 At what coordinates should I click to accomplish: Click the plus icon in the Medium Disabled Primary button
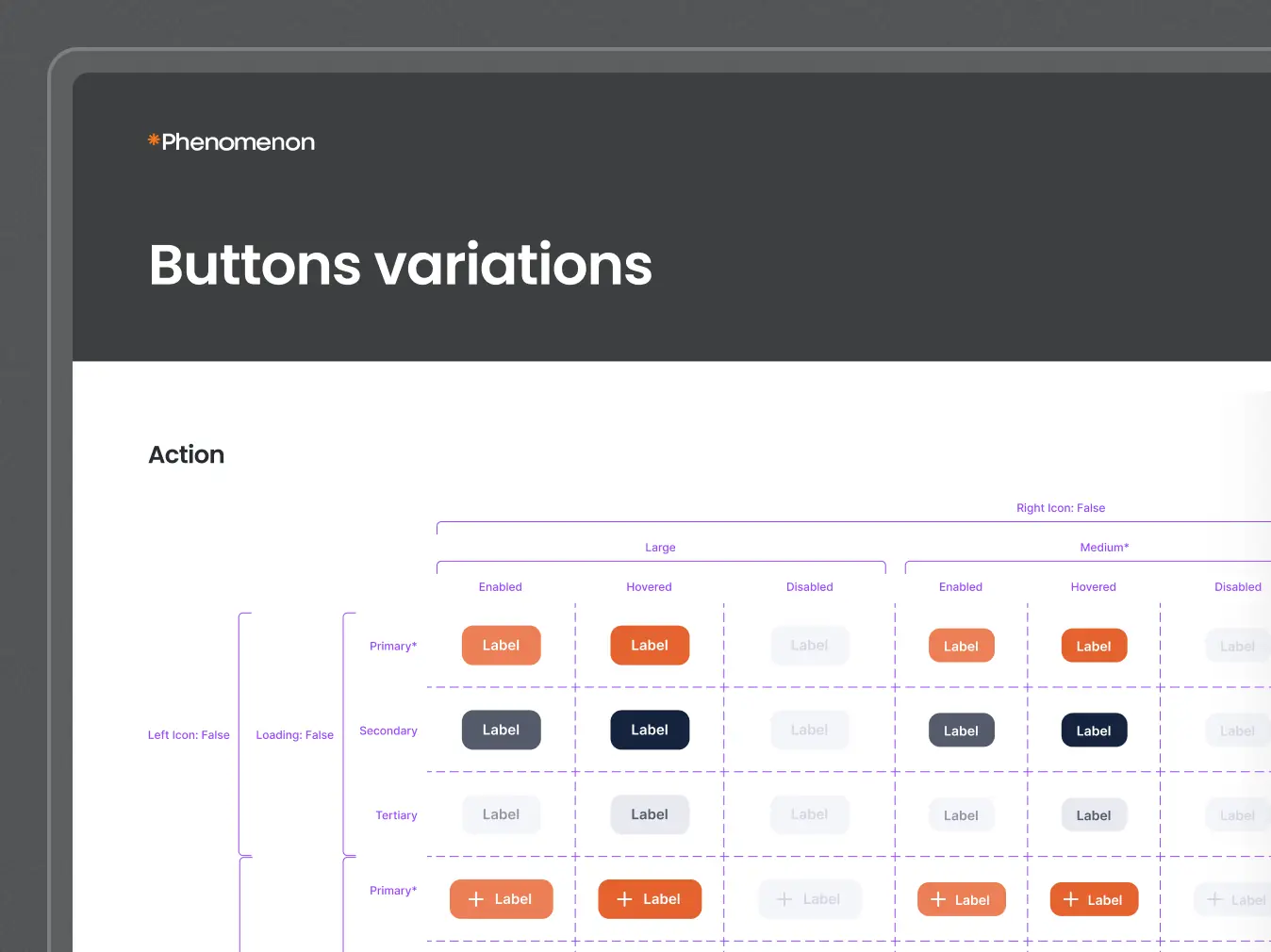point(1214,898)
